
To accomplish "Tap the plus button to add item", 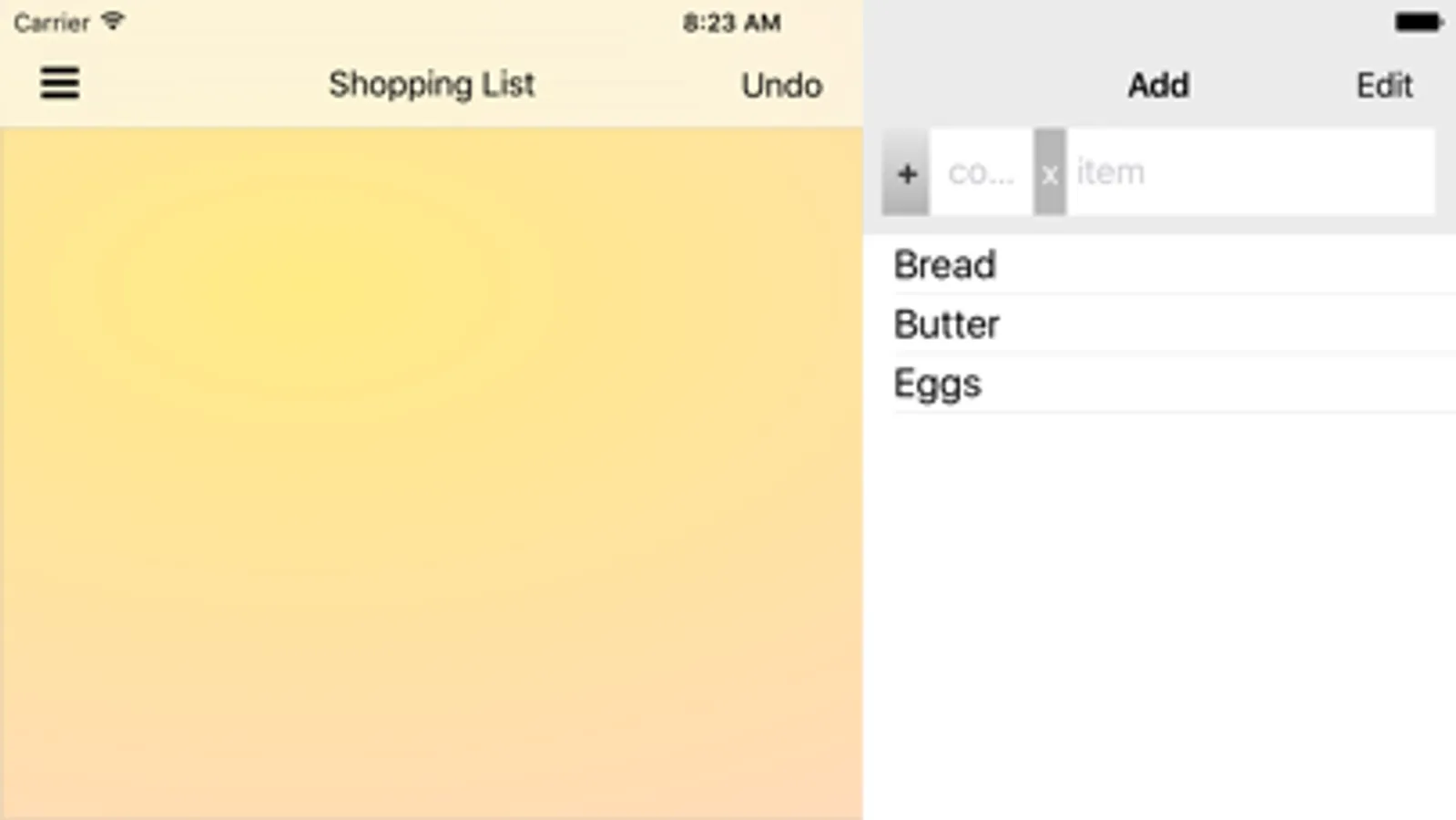I will tap(906, 173).
